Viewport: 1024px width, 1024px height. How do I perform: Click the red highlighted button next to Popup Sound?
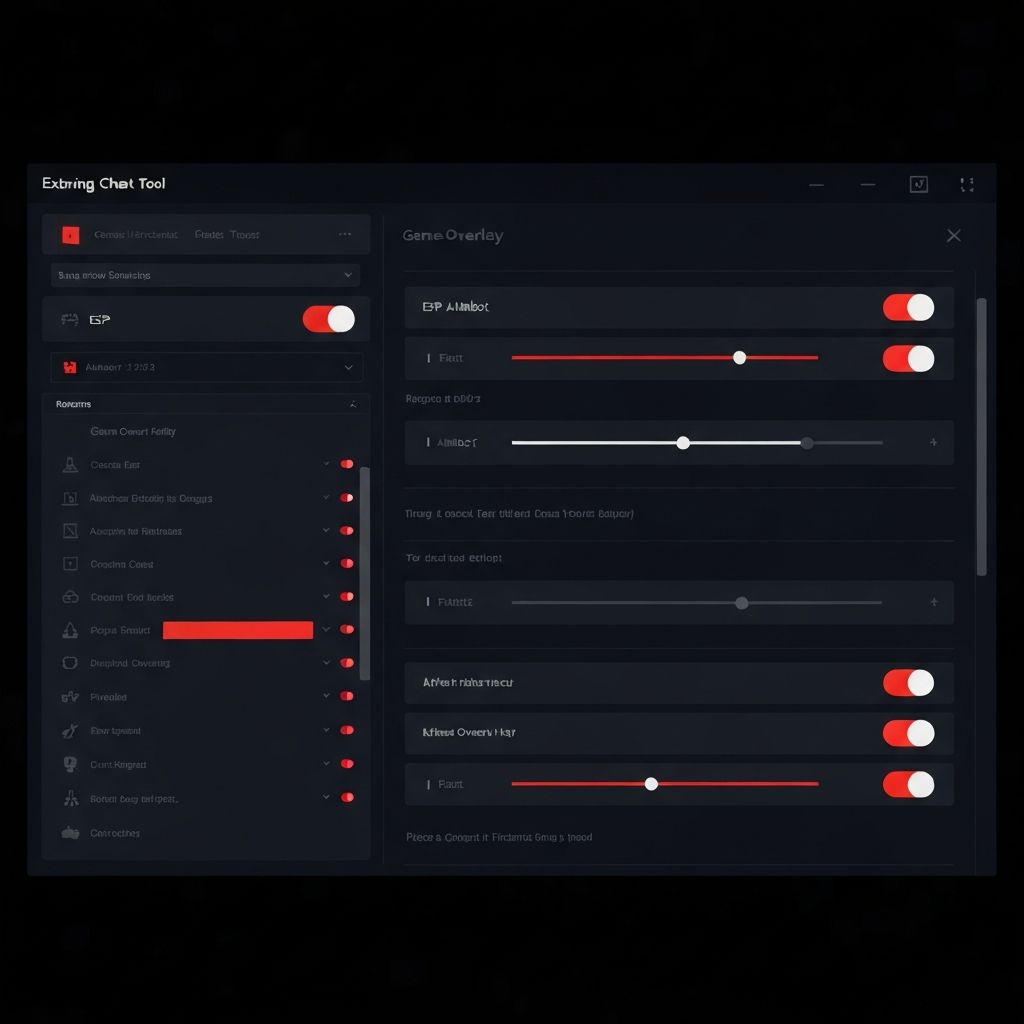[x=237, y=630]
